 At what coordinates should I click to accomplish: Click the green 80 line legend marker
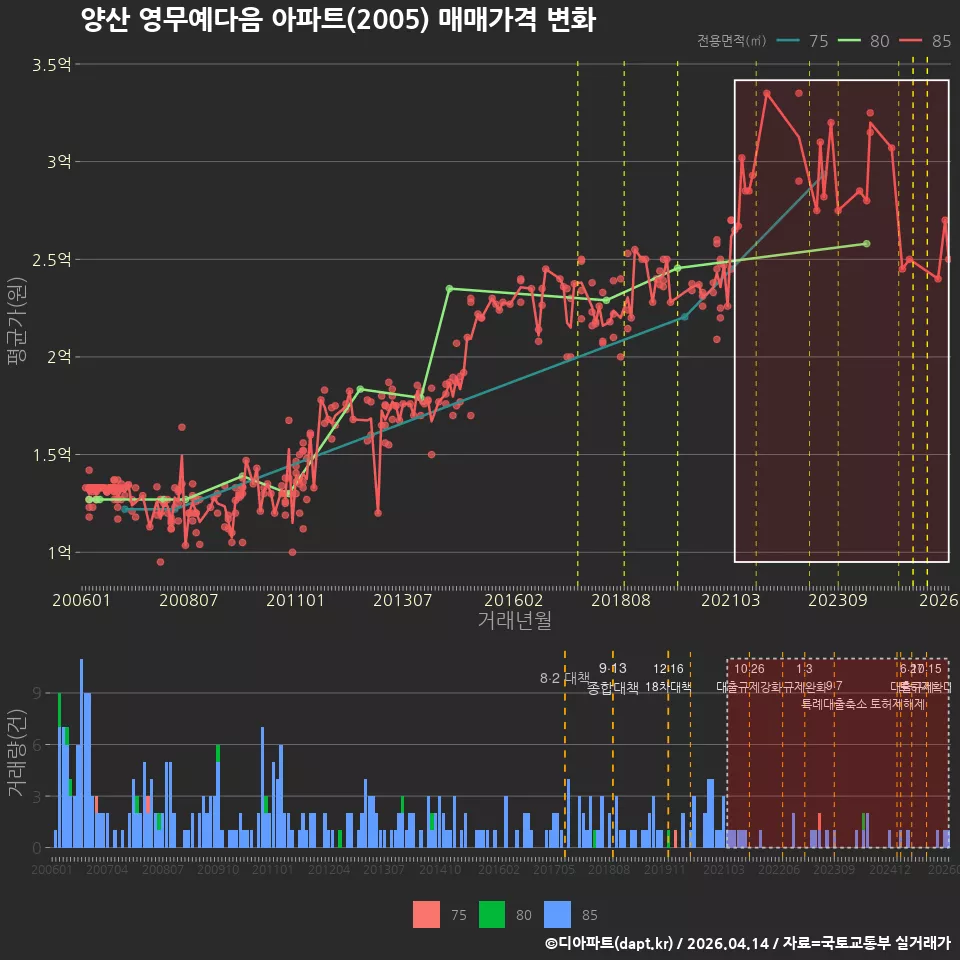[849, 40]
